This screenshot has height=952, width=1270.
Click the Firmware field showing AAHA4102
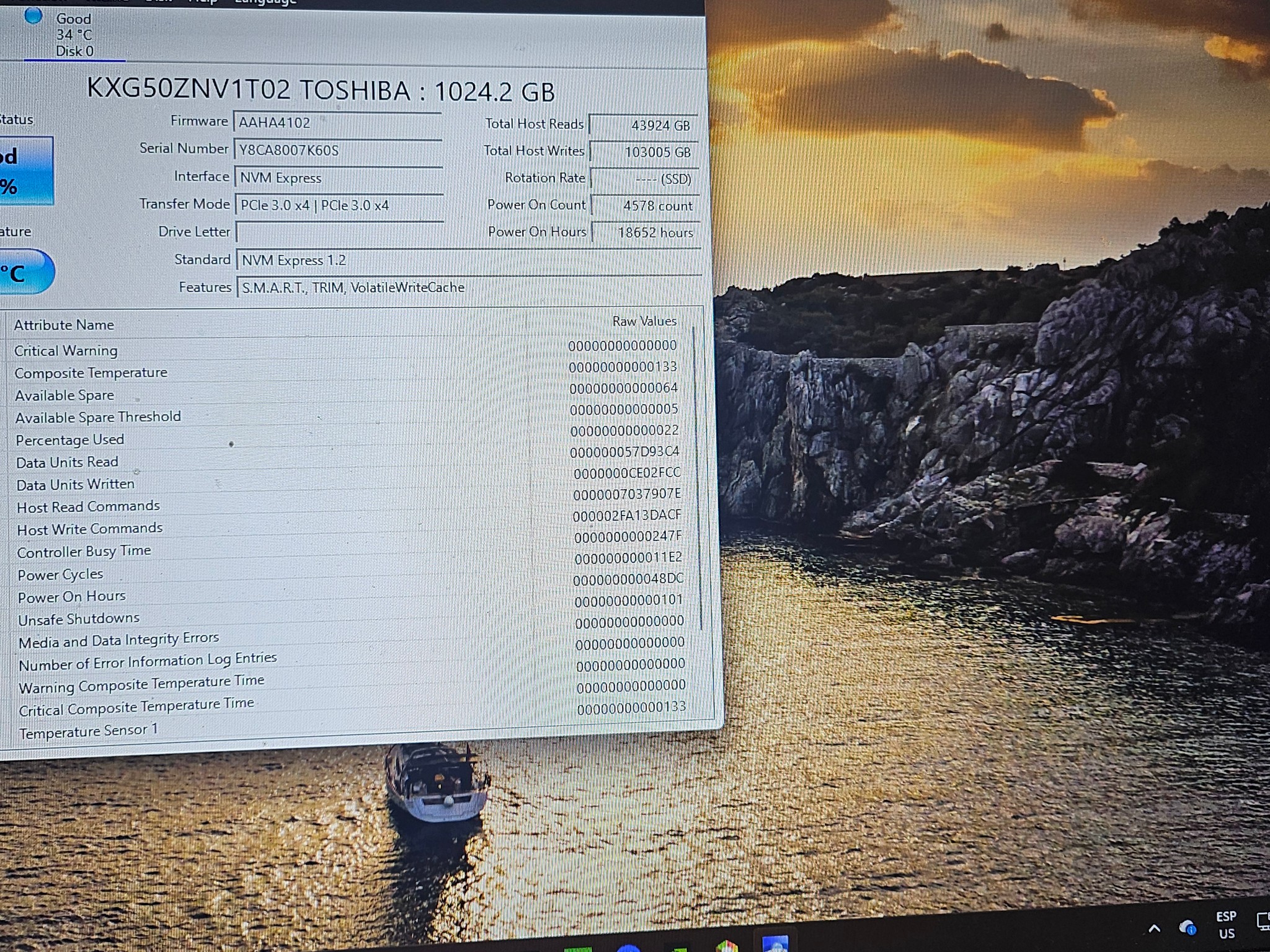(x=337, y=123)
